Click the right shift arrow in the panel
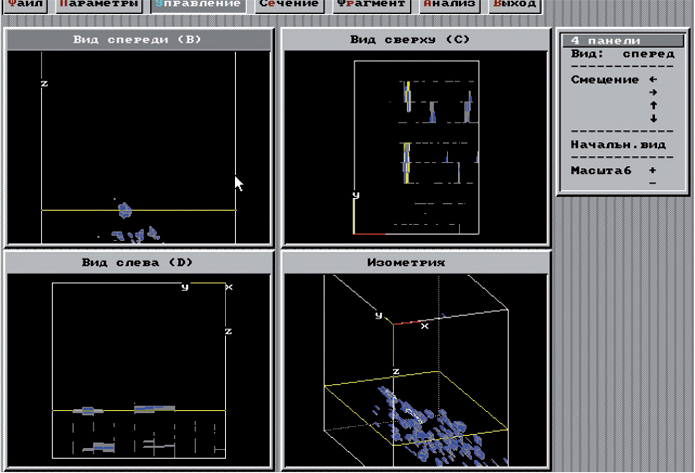 click(652, 92)
